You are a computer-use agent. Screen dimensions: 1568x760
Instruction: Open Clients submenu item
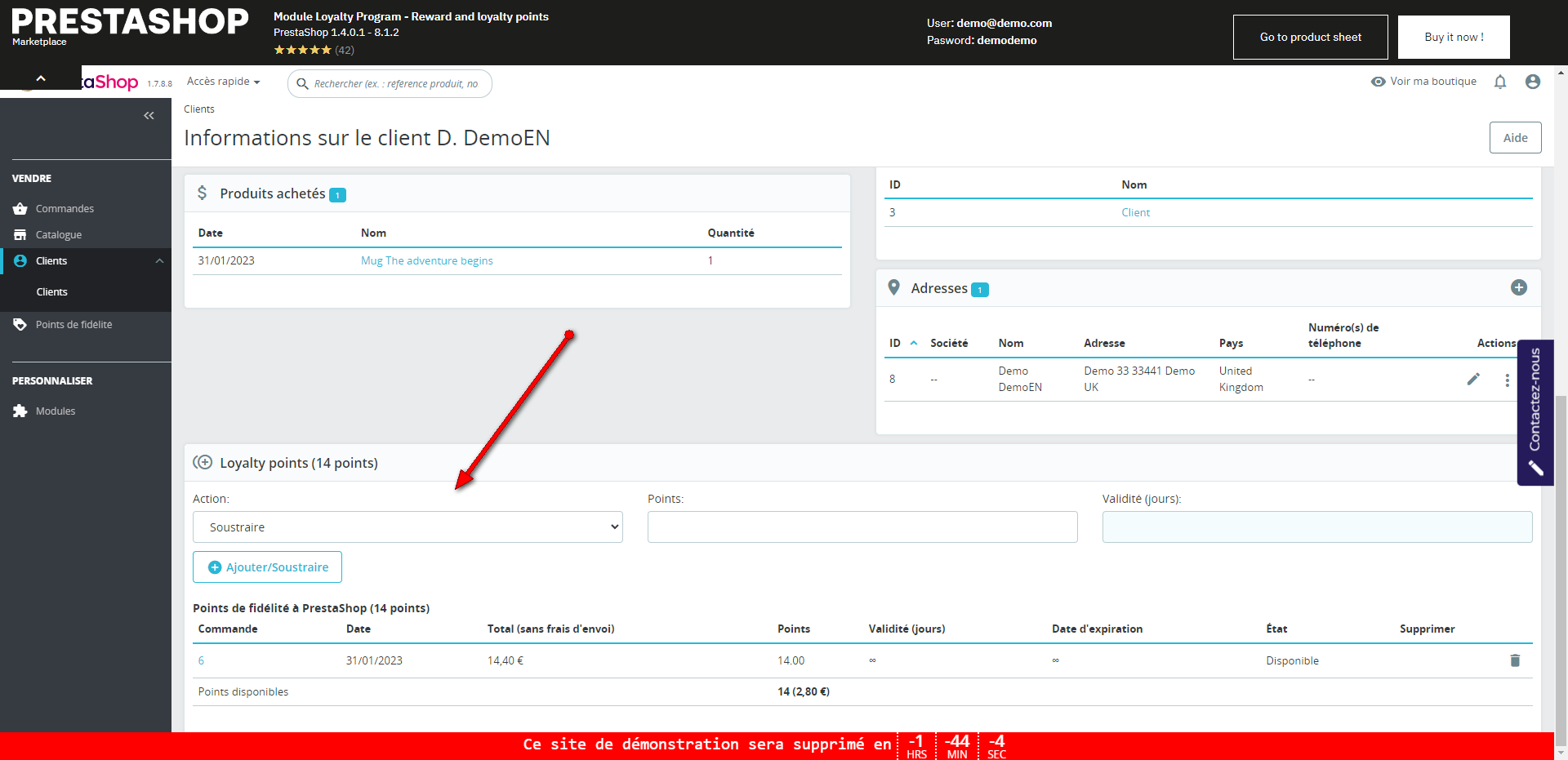[51, 292]
